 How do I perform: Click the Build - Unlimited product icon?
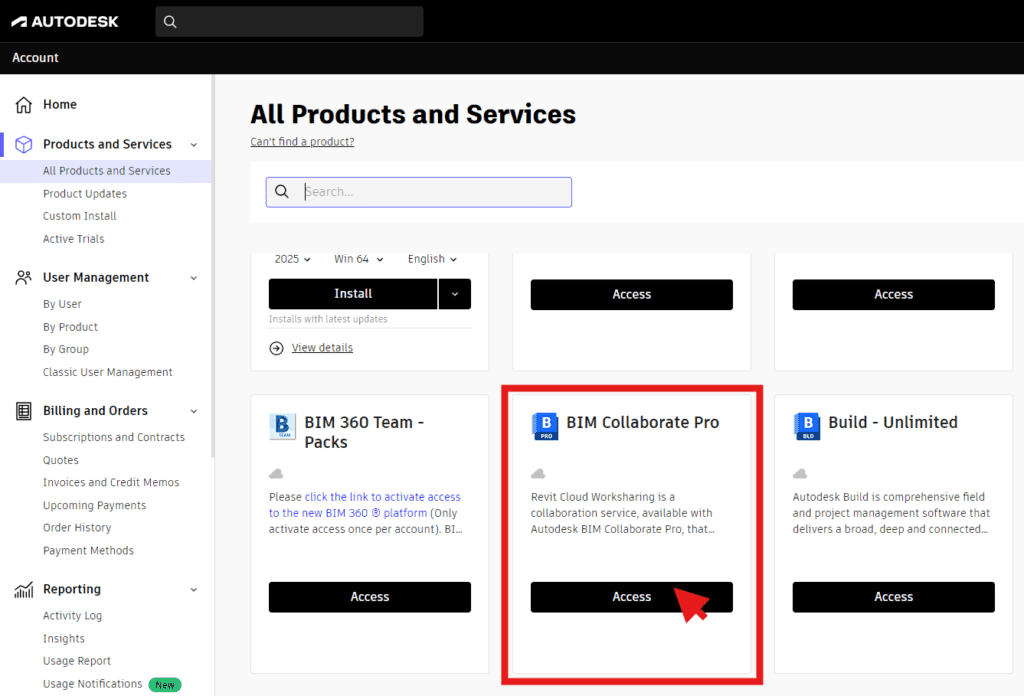[807, 426]
